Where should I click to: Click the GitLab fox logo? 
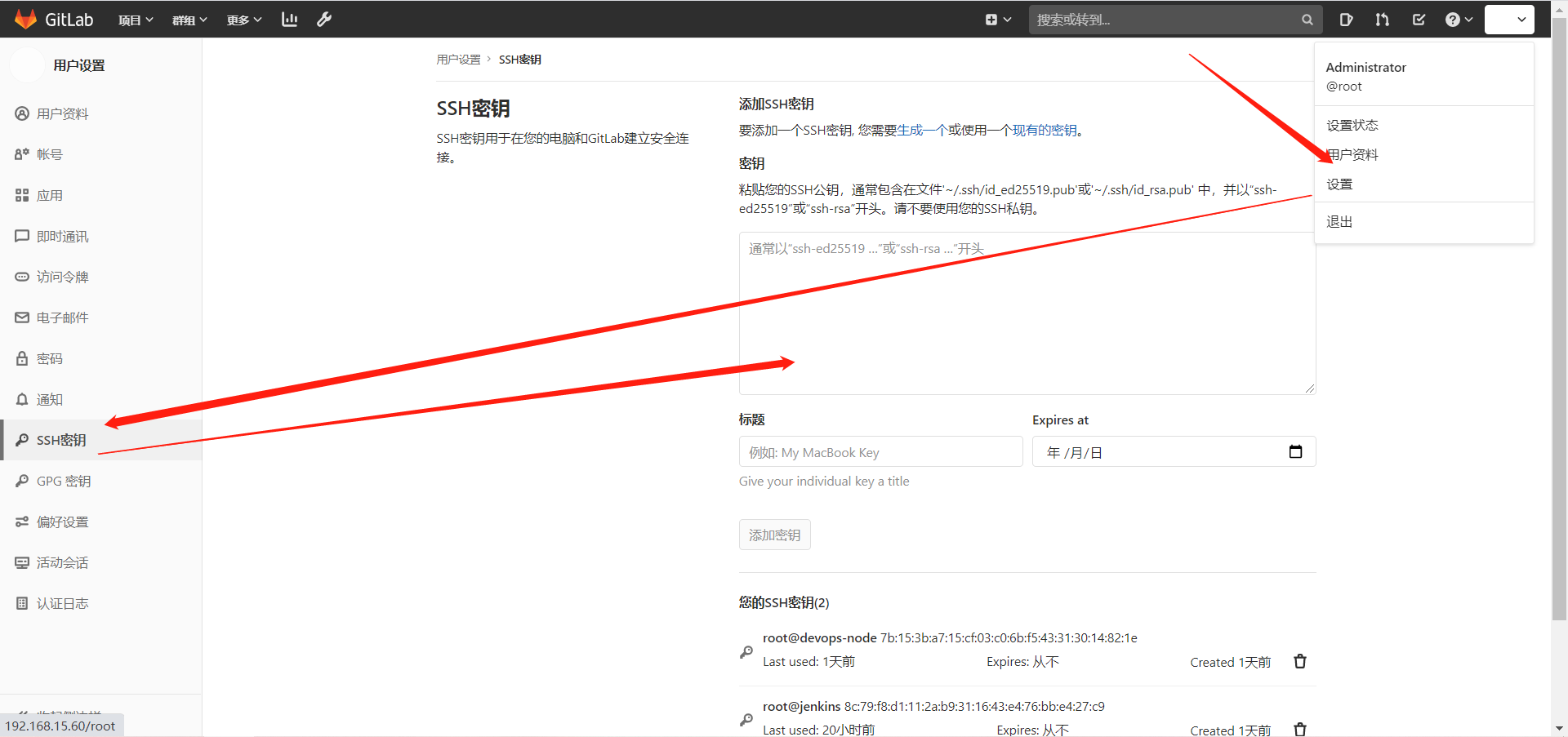[x=26, y=19]
